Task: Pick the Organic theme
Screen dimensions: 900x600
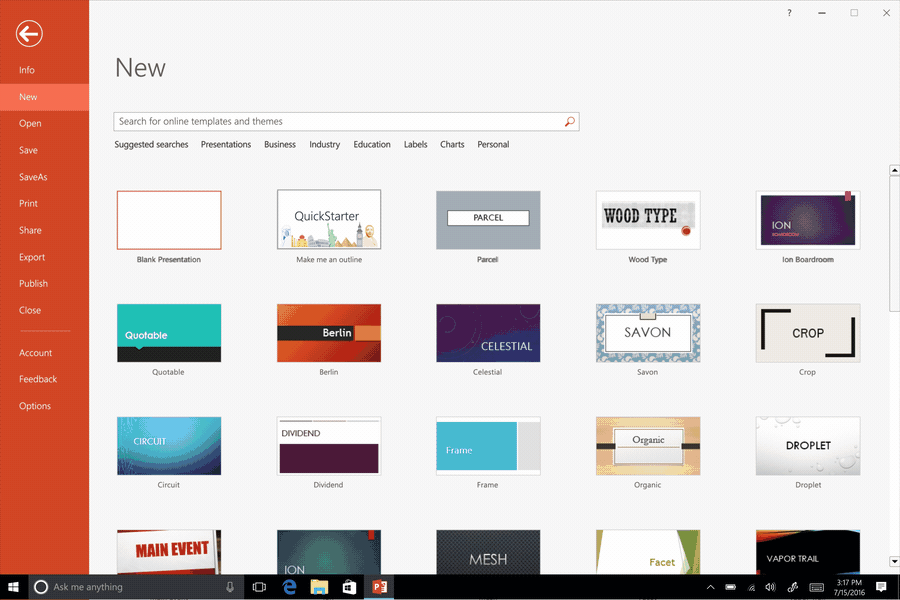Action: pos(648,446)
